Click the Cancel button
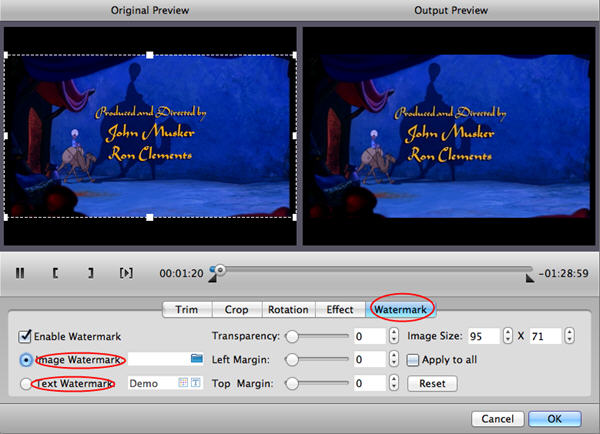The height and width of the screenshot is (434, 600). (x=497, y=419)
